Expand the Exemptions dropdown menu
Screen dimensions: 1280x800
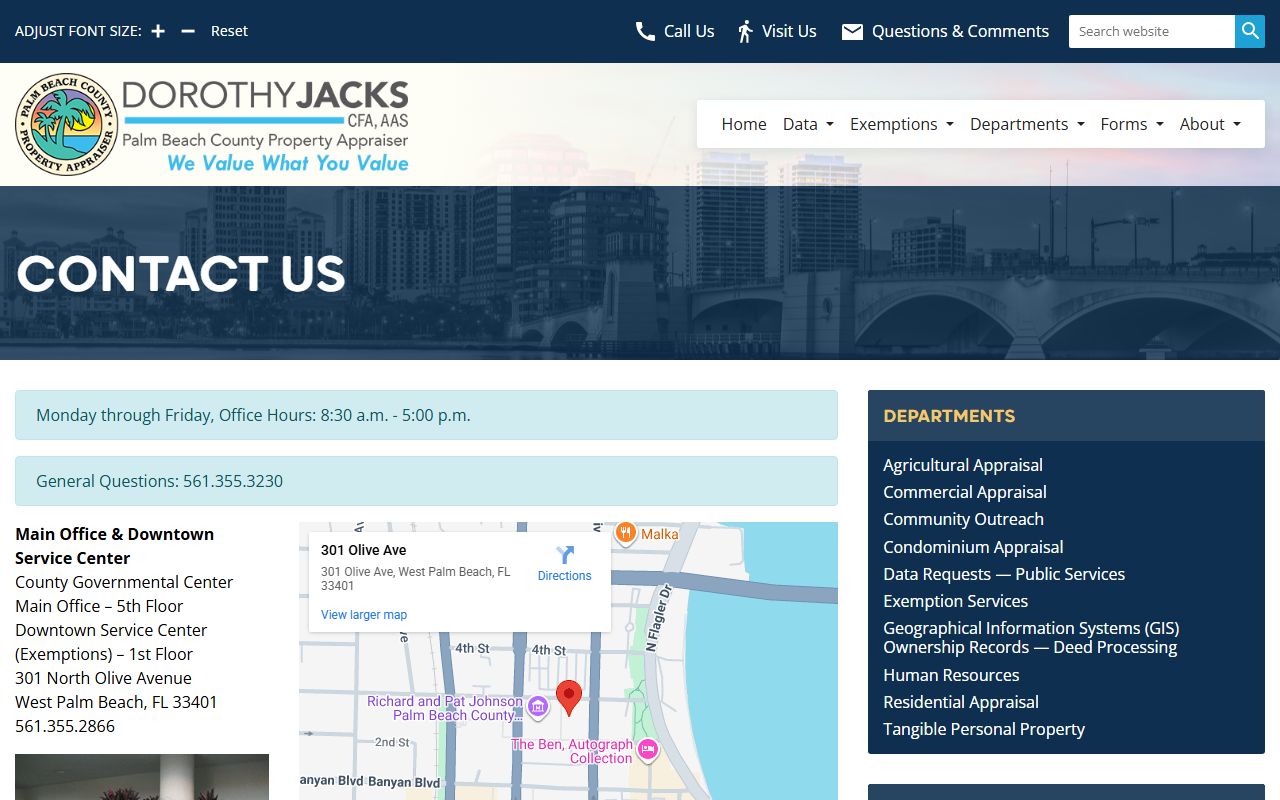pyautogui.click(x=902, y=124)
